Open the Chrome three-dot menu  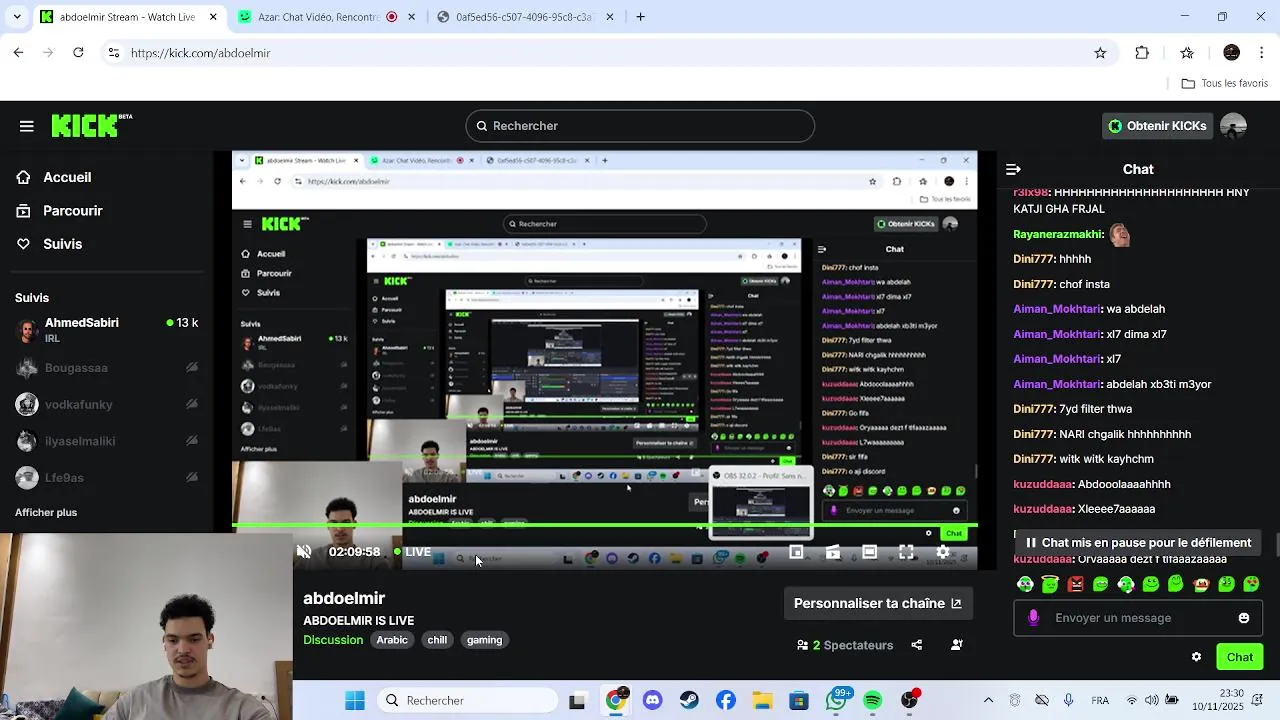coord(1263,53)
